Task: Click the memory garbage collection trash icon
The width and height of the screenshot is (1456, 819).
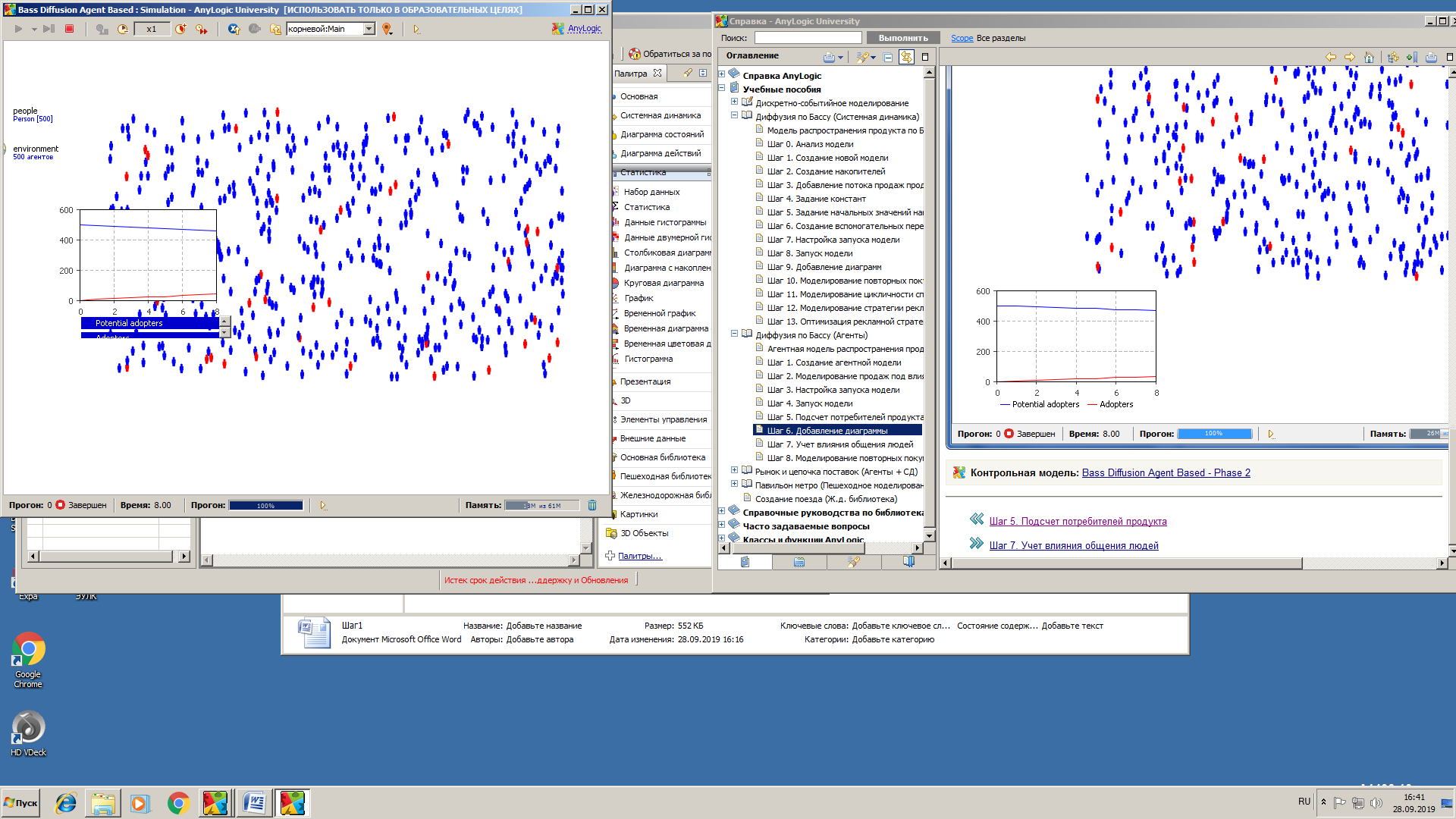Action: 592,505
